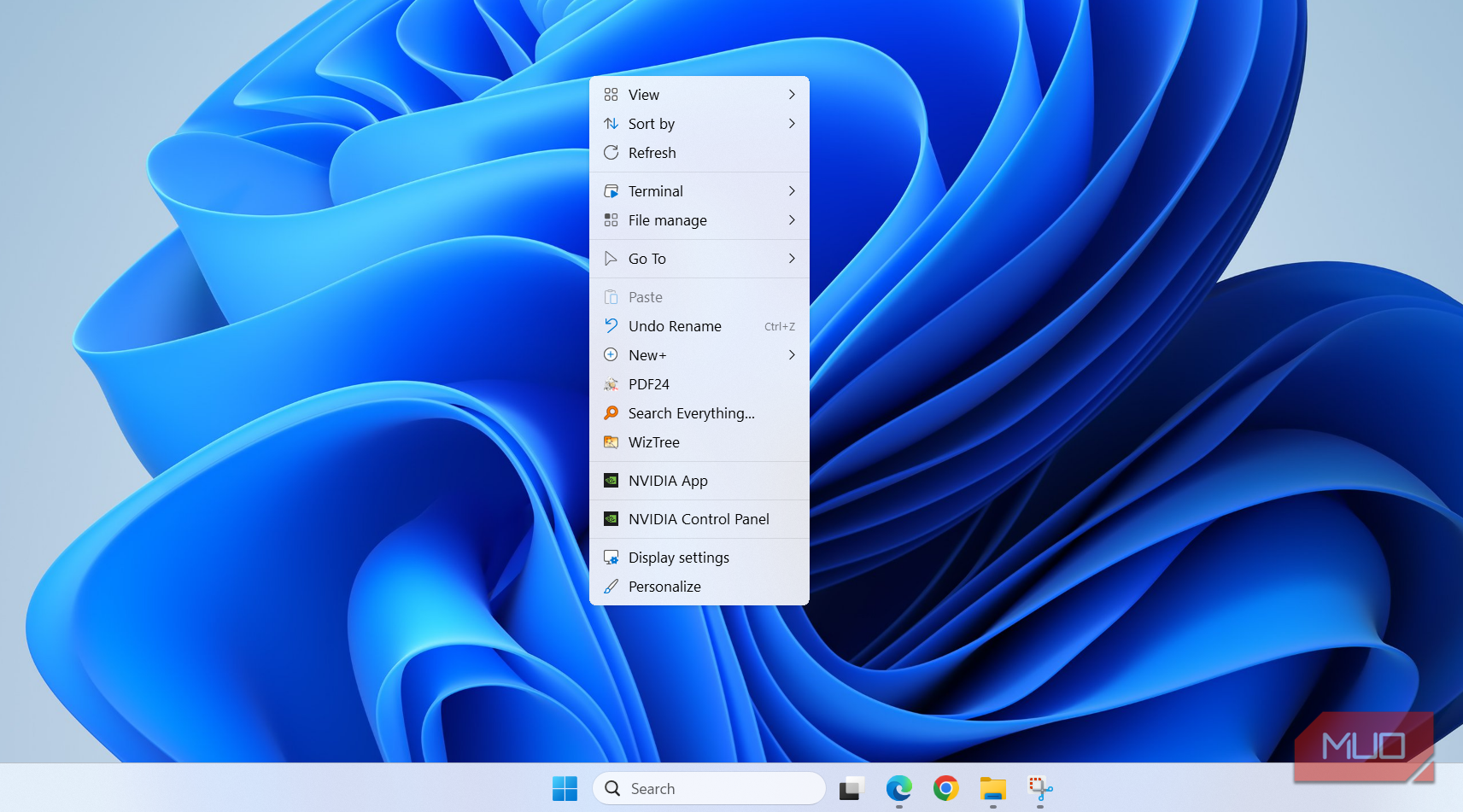
Task: Choose View from the context menu
Action: click(699, 95)
